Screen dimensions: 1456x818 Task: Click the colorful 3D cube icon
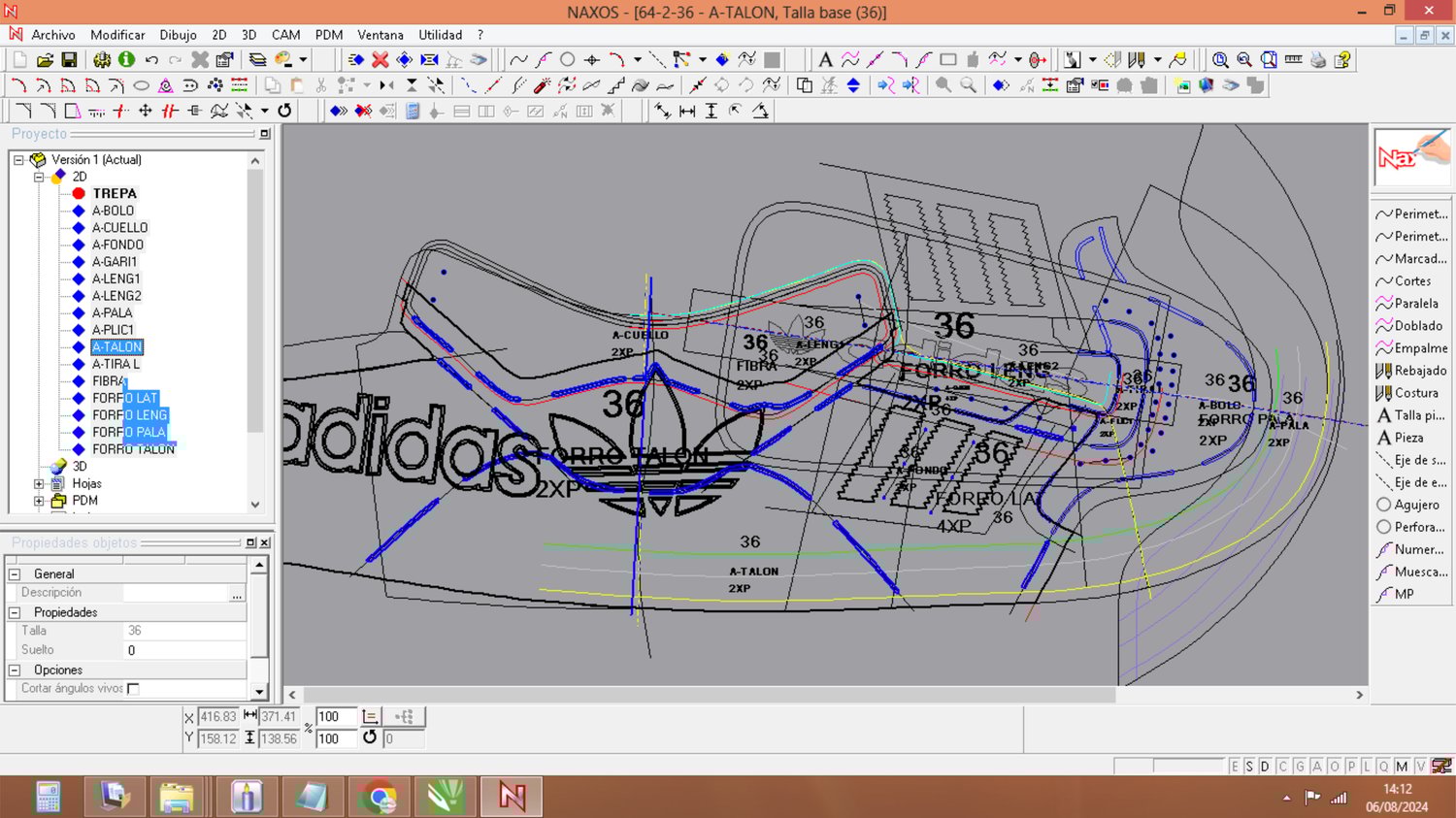tap(1207, 85)
